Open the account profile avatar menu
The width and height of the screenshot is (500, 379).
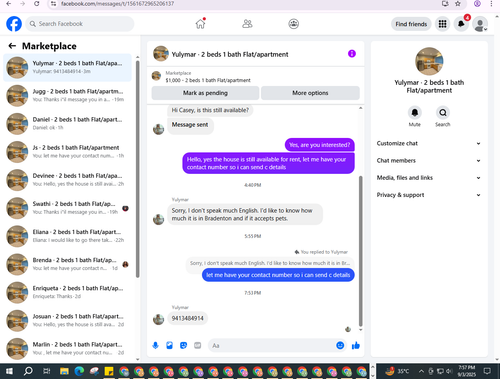480,24
